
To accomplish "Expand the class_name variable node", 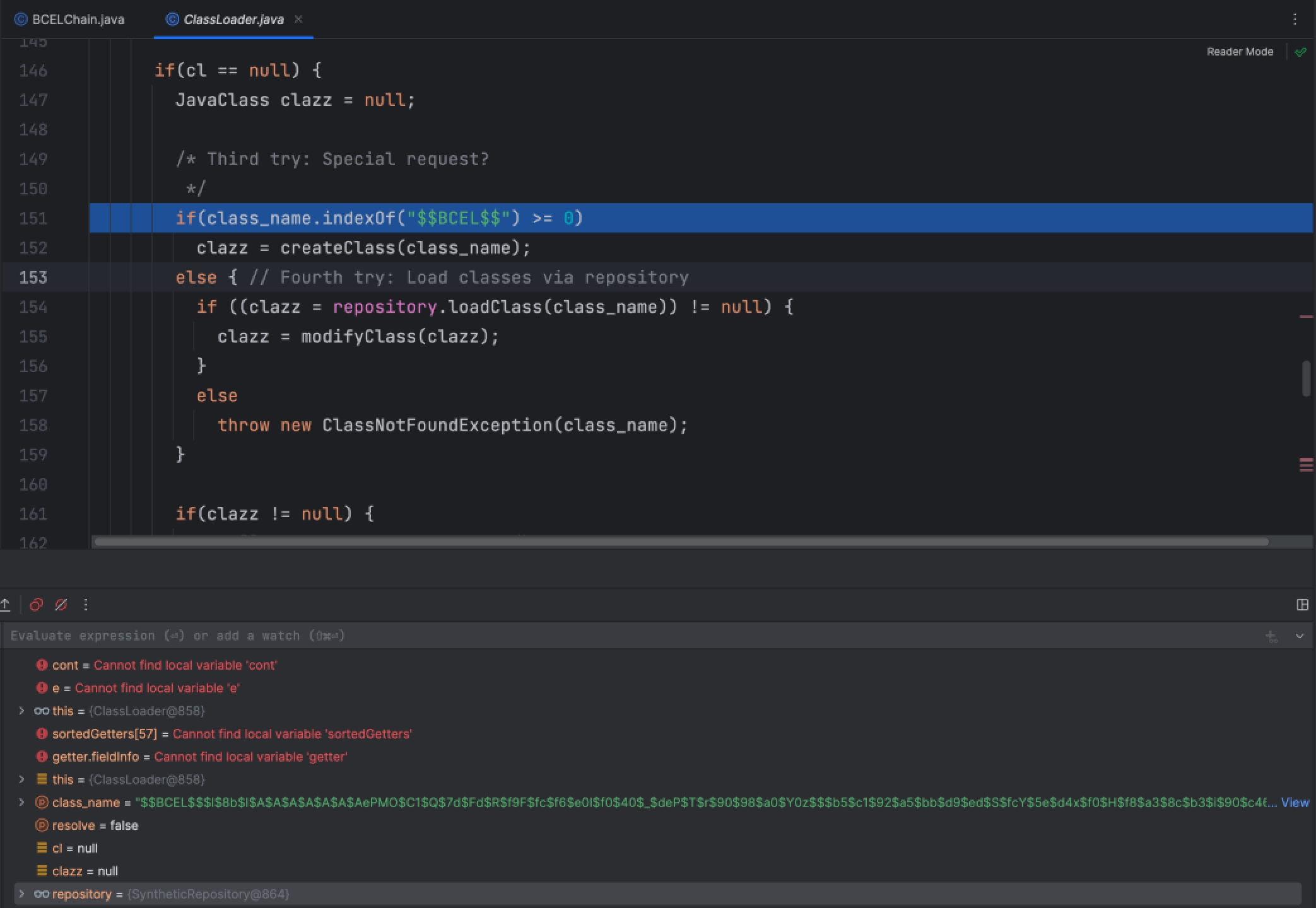I will 21,802.
